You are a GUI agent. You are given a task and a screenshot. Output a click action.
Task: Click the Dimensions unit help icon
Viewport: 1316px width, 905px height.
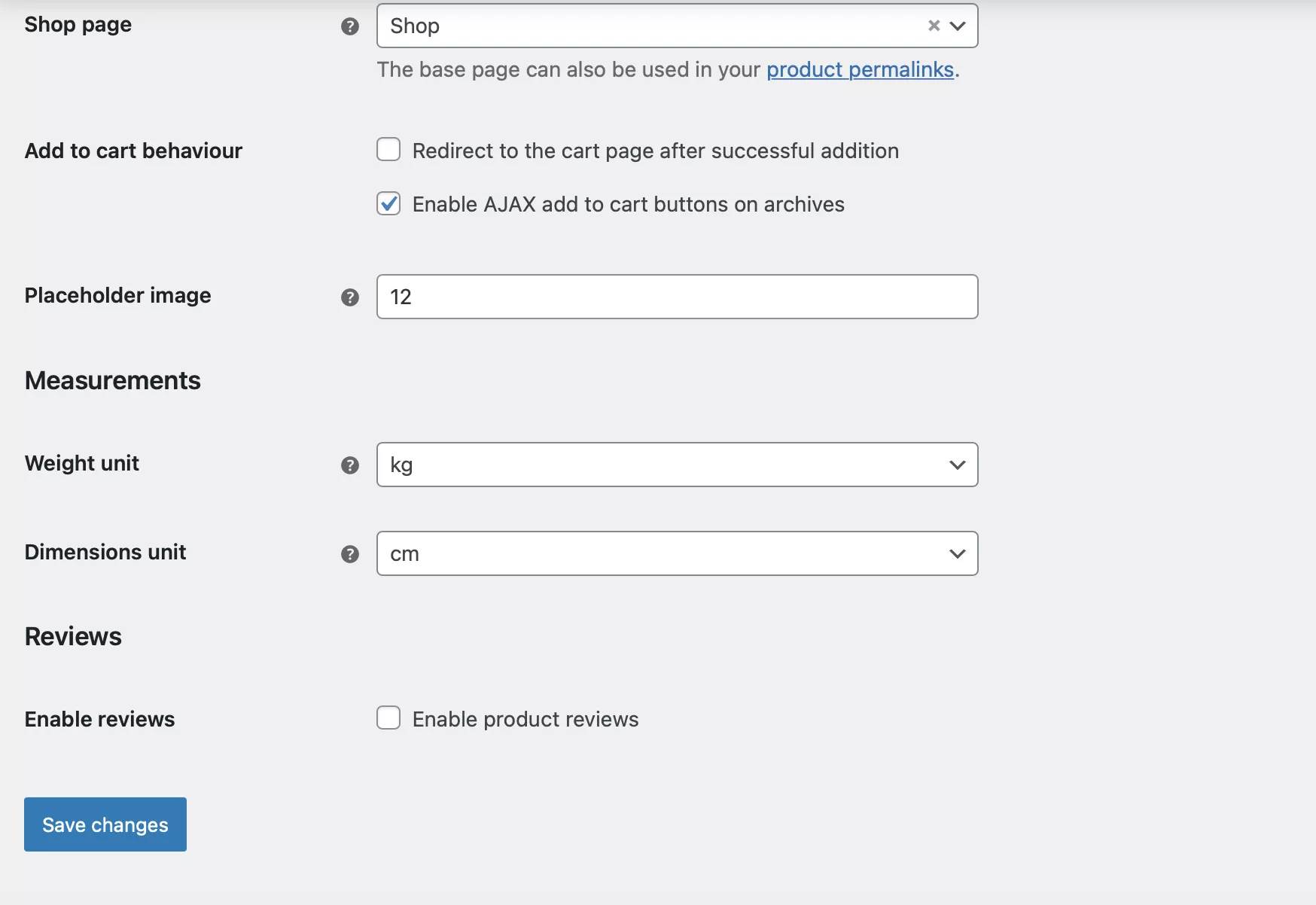(x=350, y=554)
